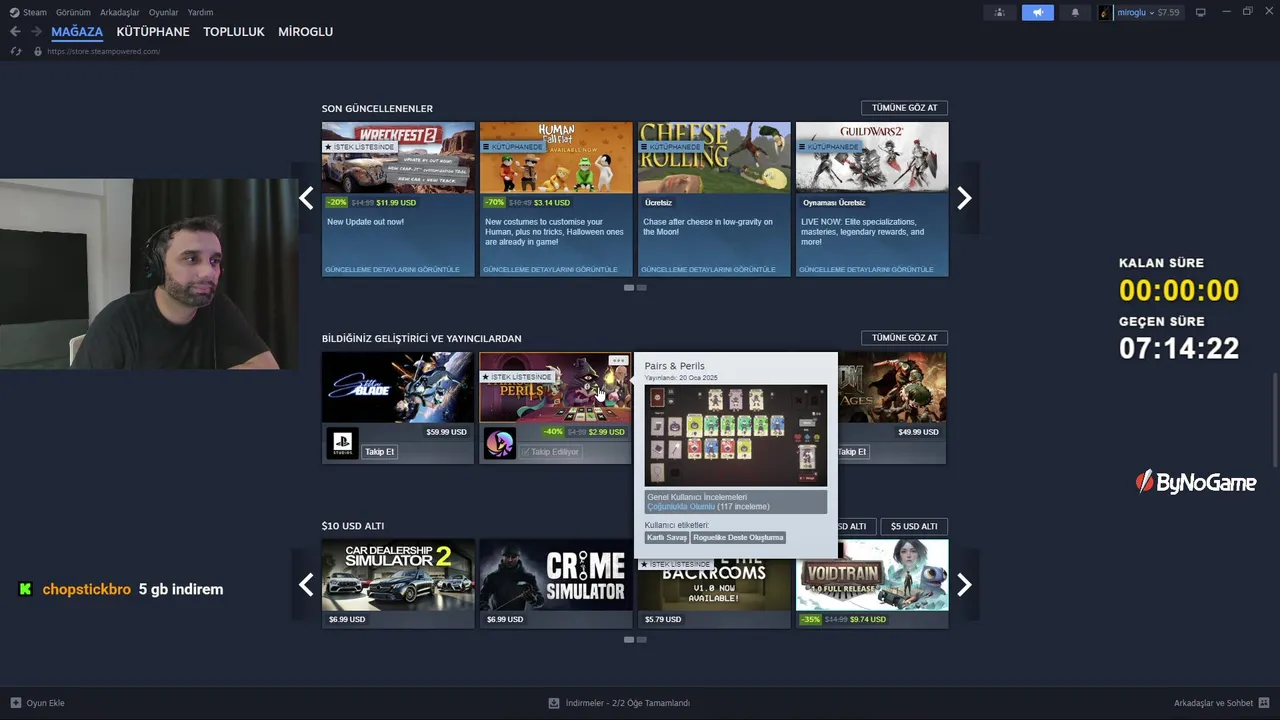Screen dimensions: 1280x720
Task: Click the page vertical scrollbar thumb
Action: [x=1274, y=420]
